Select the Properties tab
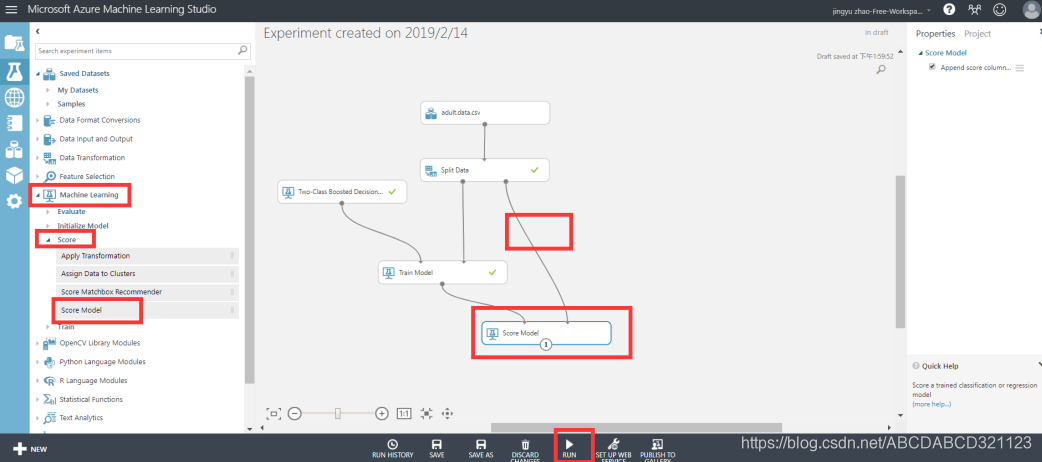 (935, 33)
